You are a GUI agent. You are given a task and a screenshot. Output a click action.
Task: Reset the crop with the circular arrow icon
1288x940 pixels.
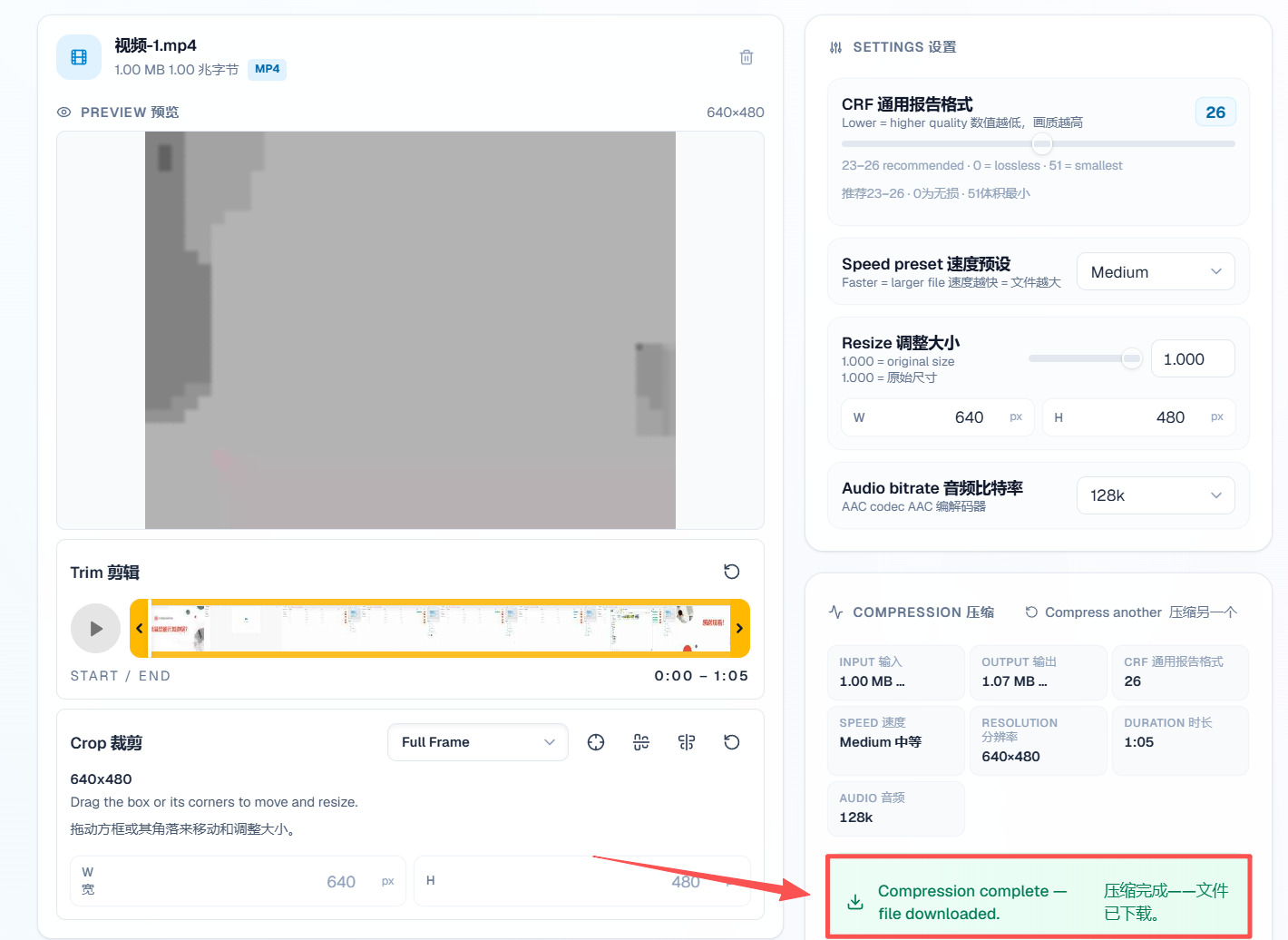732,742
